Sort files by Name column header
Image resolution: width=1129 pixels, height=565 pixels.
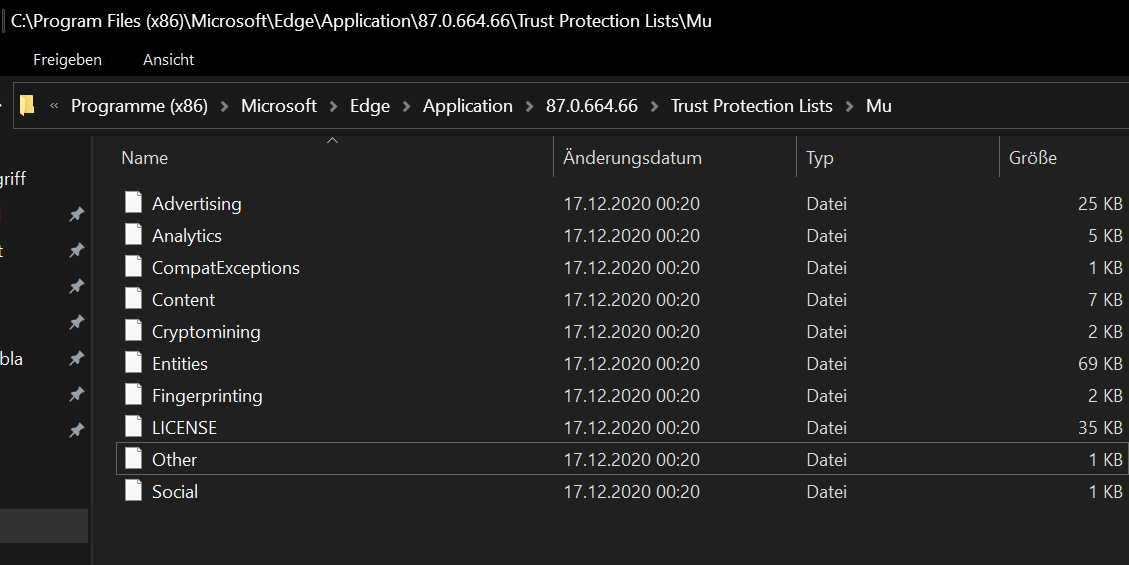pyautogui.click(x=145, y=158)
